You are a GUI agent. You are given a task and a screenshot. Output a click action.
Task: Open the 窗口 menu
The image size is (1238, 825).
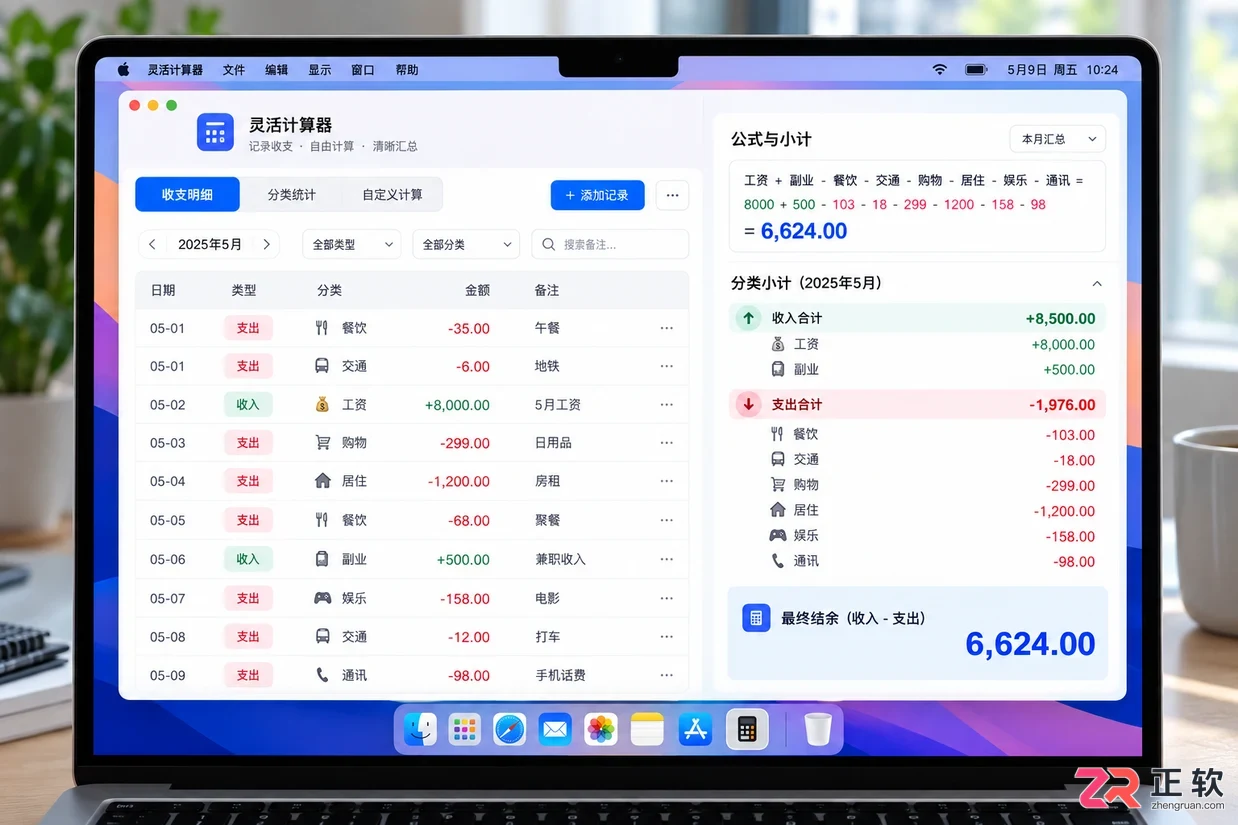363,70
